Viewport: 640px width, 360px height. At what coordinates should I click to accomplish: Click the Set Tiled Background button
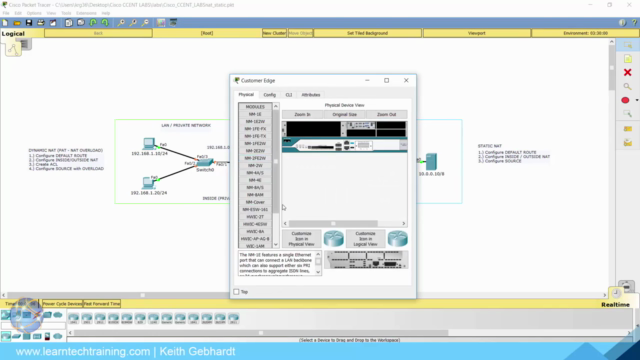[367, 33]
